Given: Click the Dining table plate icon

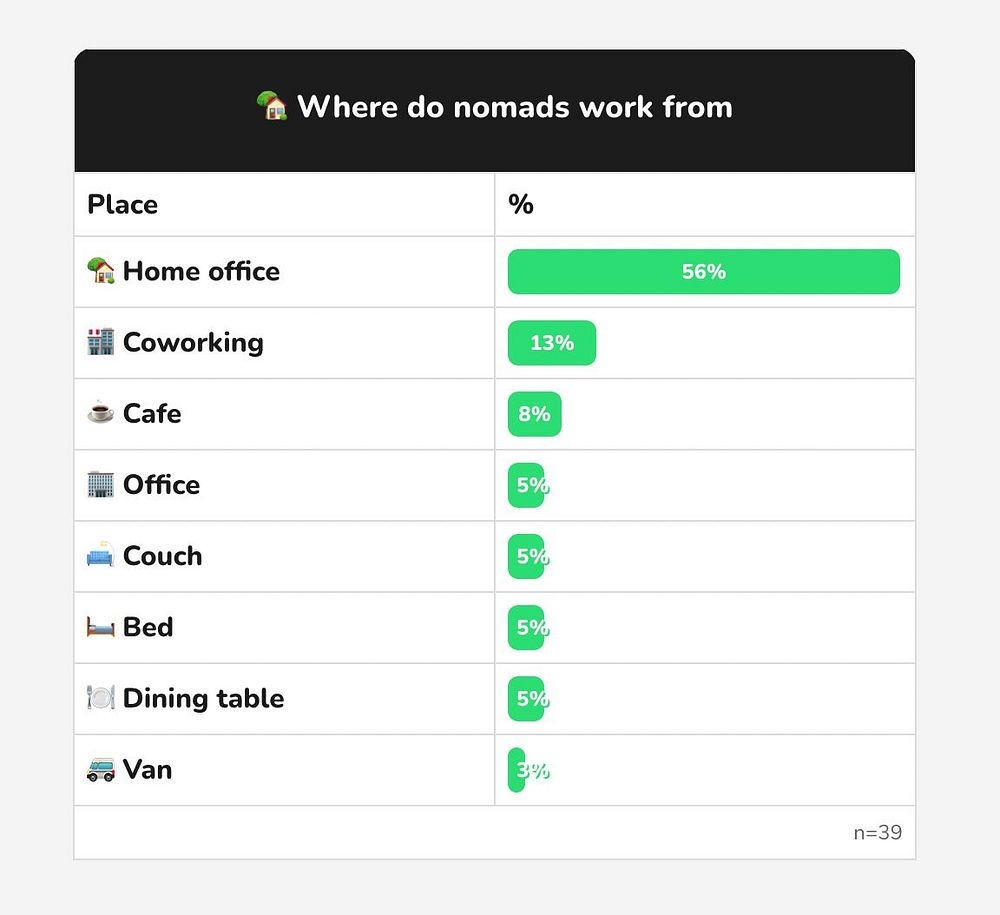Looking at the screenshot, I should click(101, 698).
